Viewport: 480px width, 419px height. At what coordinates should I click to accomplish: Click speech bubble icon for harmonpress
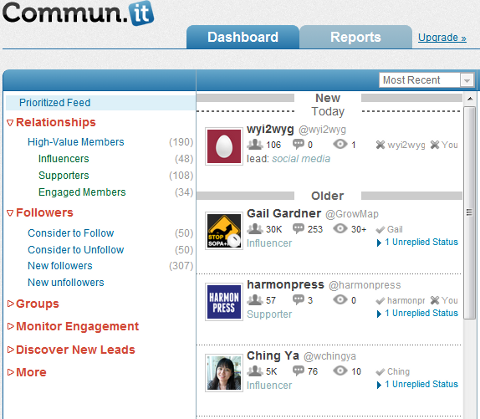pyautogui.click(x=298, y=300)
